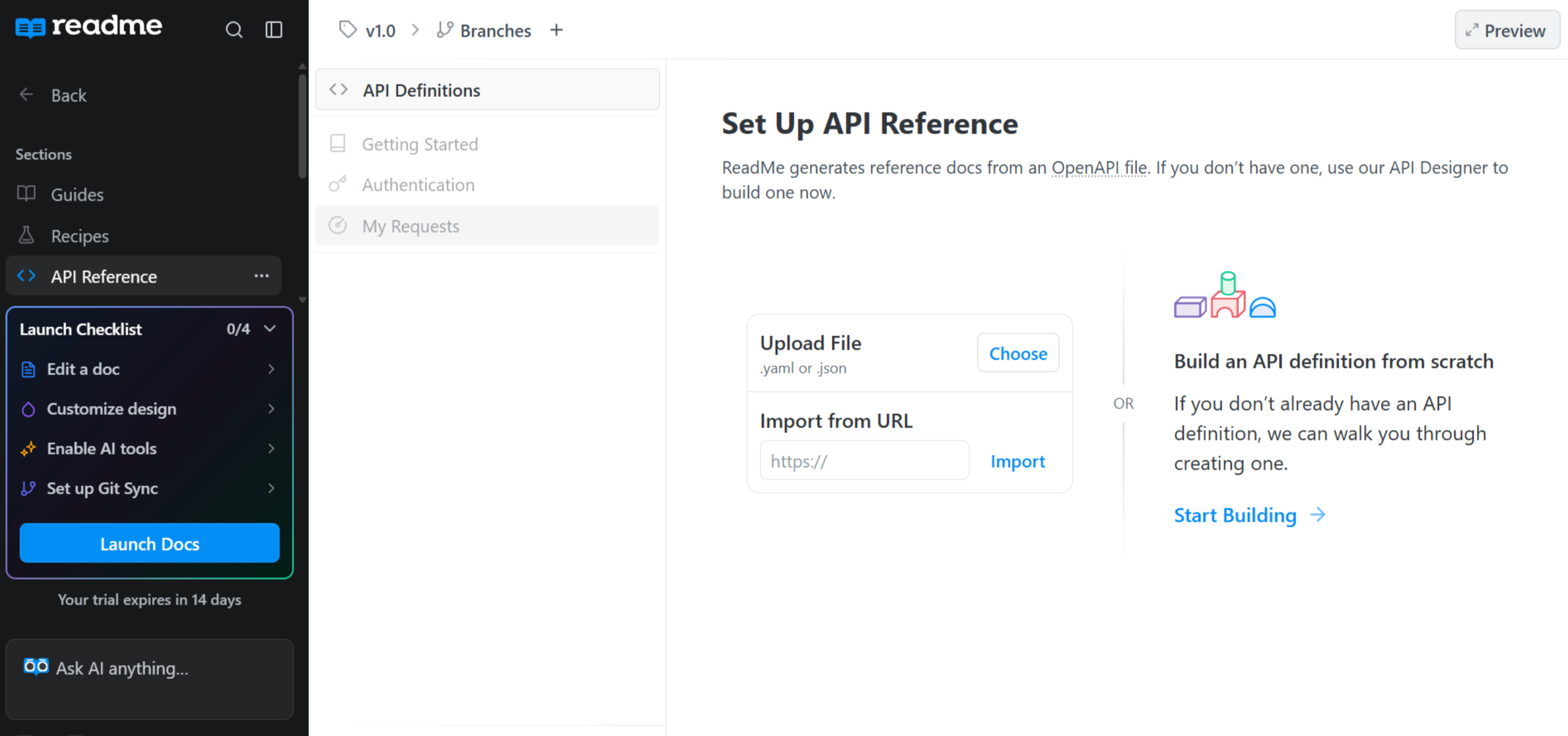Open the Authentication page
Screen dimensions: 1568x736
click(x=487, y=185)
